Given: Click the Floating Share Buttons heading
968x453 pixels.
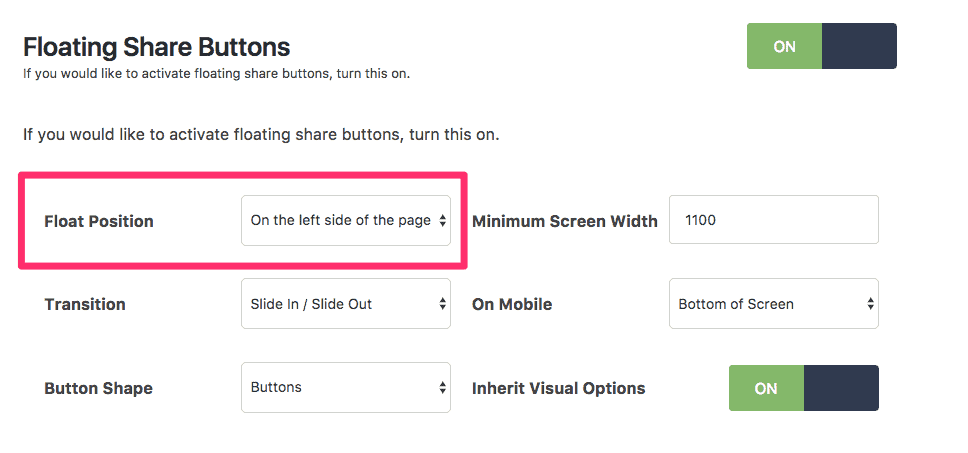Looking at the screenshot, I should [156, 47].
